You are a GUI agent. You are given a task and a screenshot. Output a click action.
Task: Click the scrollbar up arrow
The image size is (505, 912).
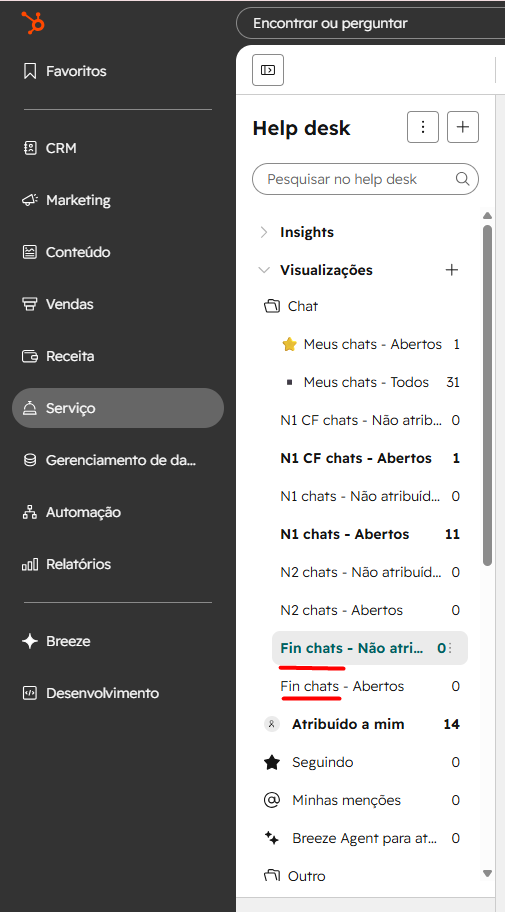[x=488, y=216]
